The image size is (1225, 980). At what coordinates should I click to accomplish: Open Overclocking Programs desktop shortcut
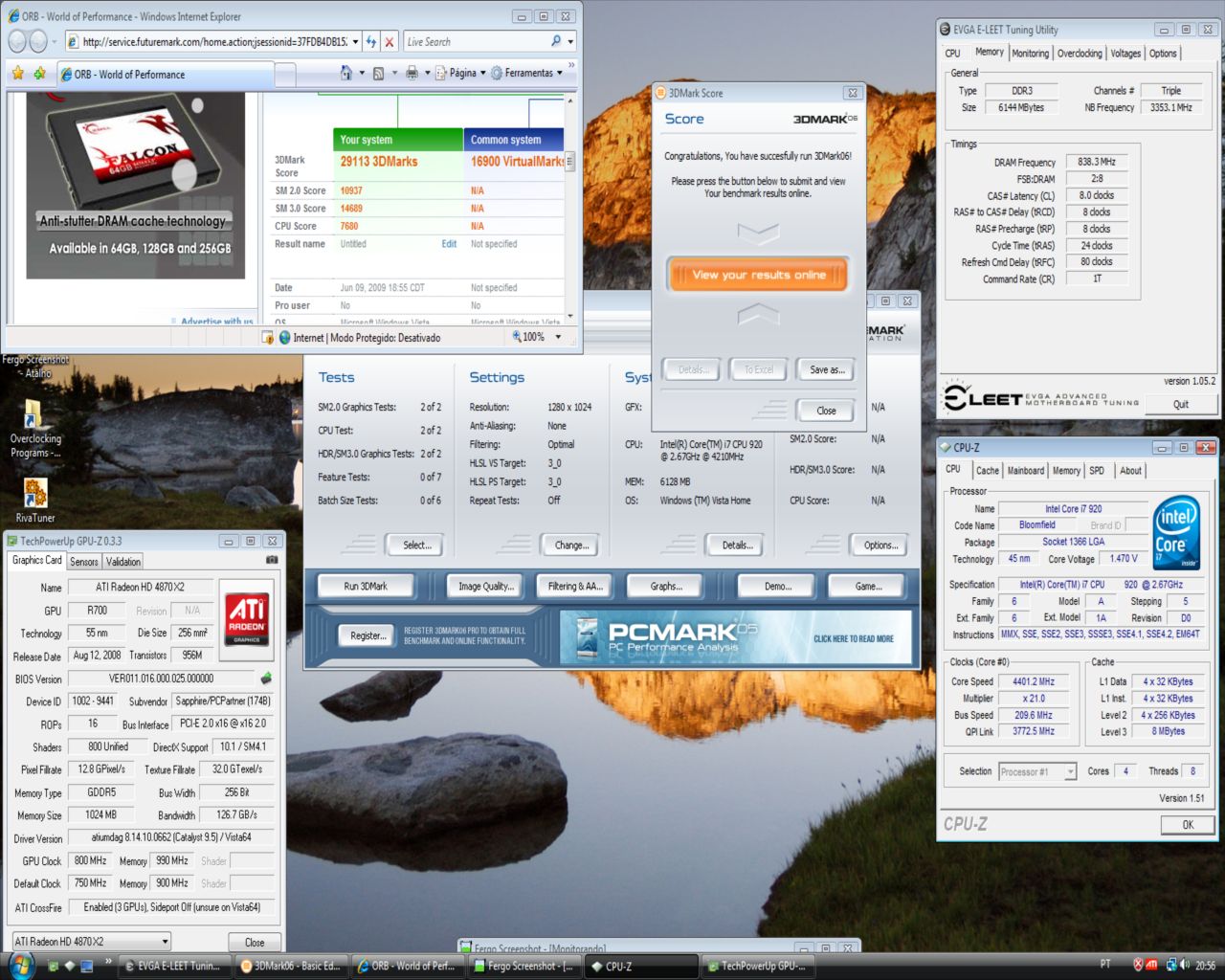pos(35,428)
